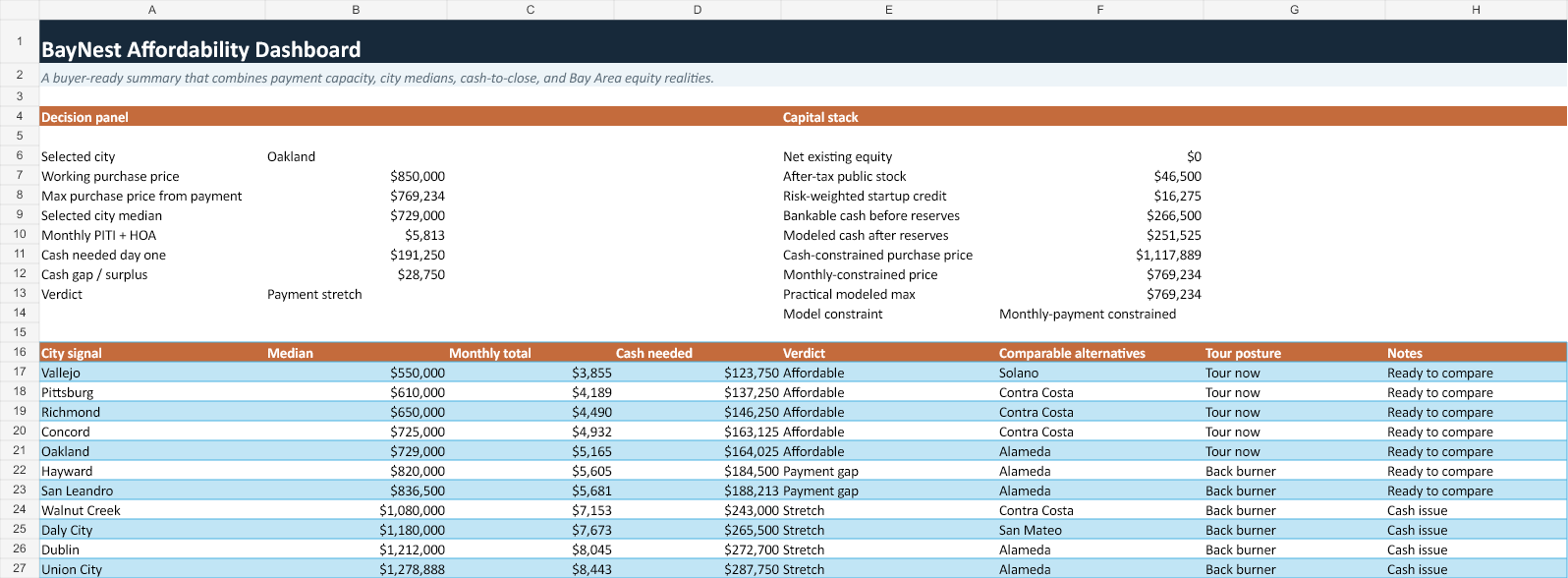Click Vallejo comparable alternative Solano
The width and height of the screenshot is (1568, 578).
click(1100, 373)
